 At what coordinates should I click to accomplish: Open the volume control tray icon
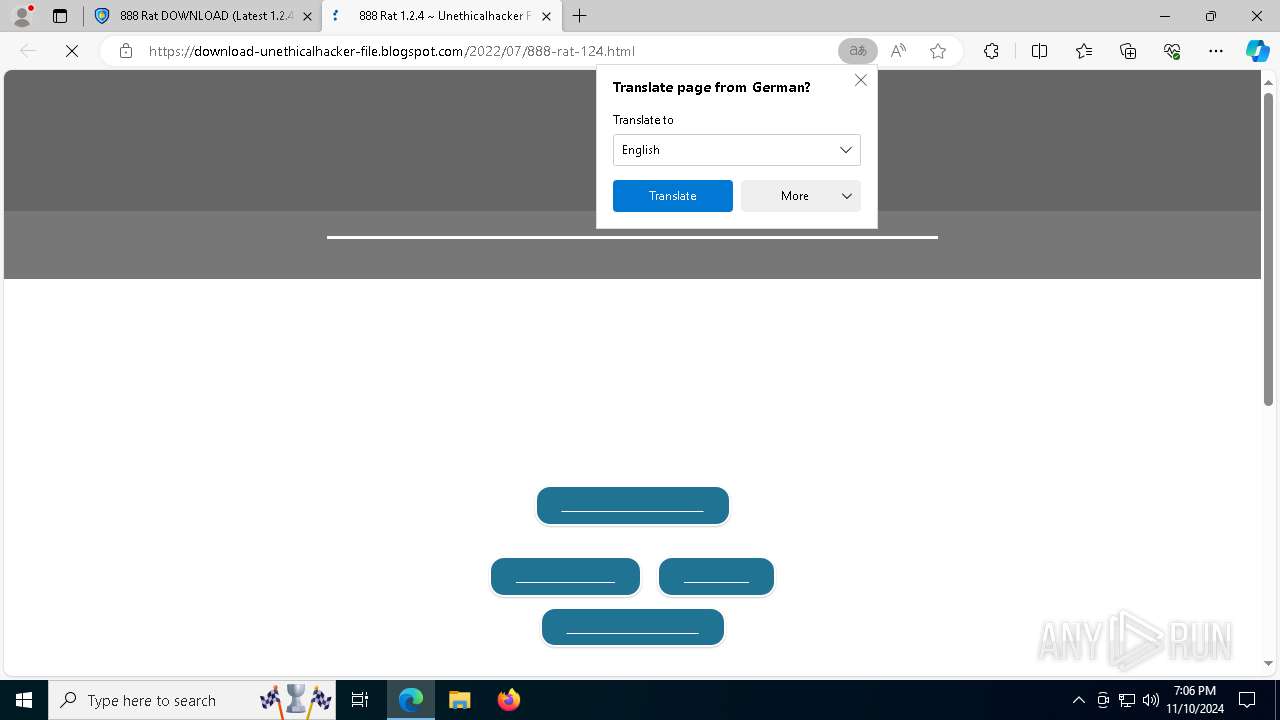click(x=1151, y=700)
